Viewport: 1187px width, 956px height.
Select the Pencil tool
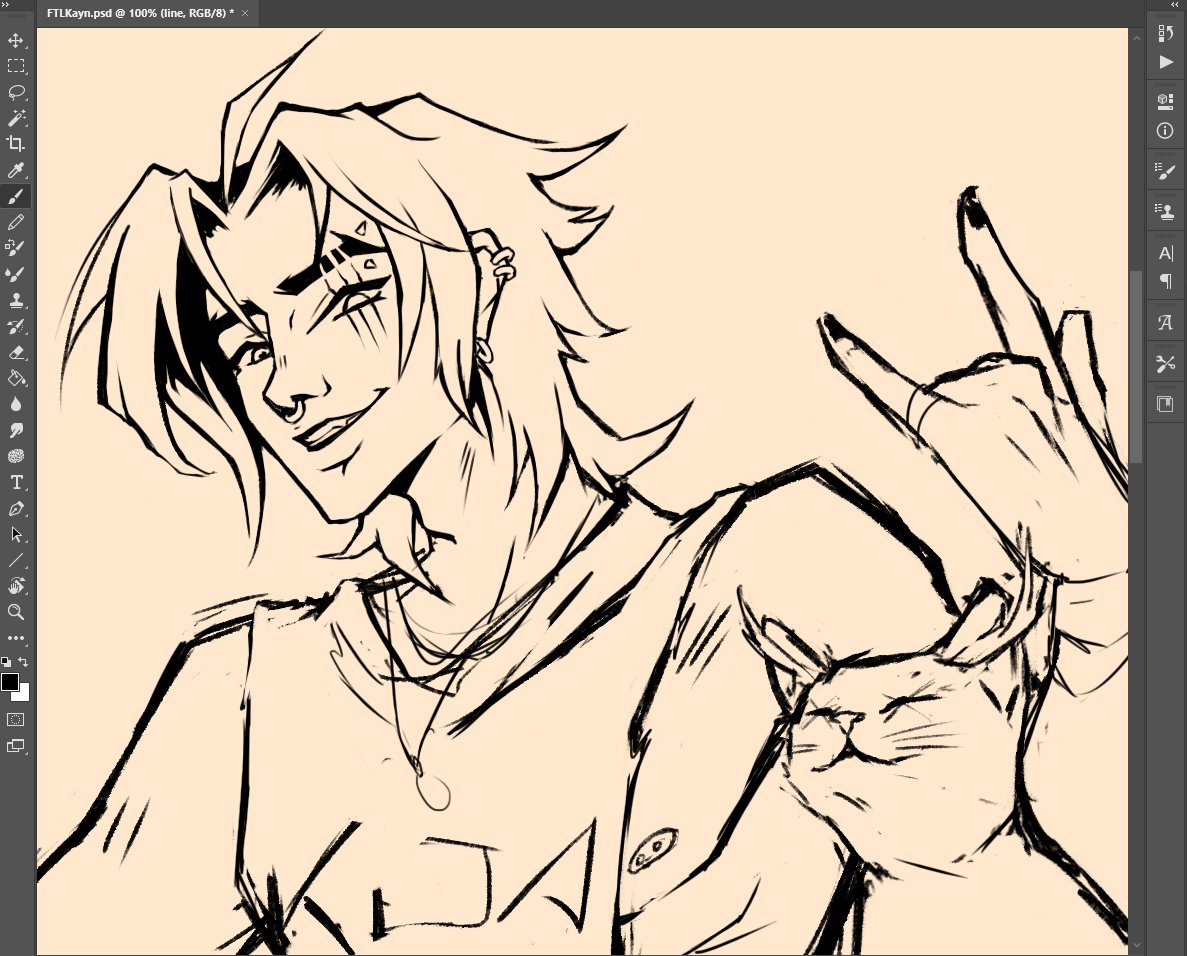[16, 223]
